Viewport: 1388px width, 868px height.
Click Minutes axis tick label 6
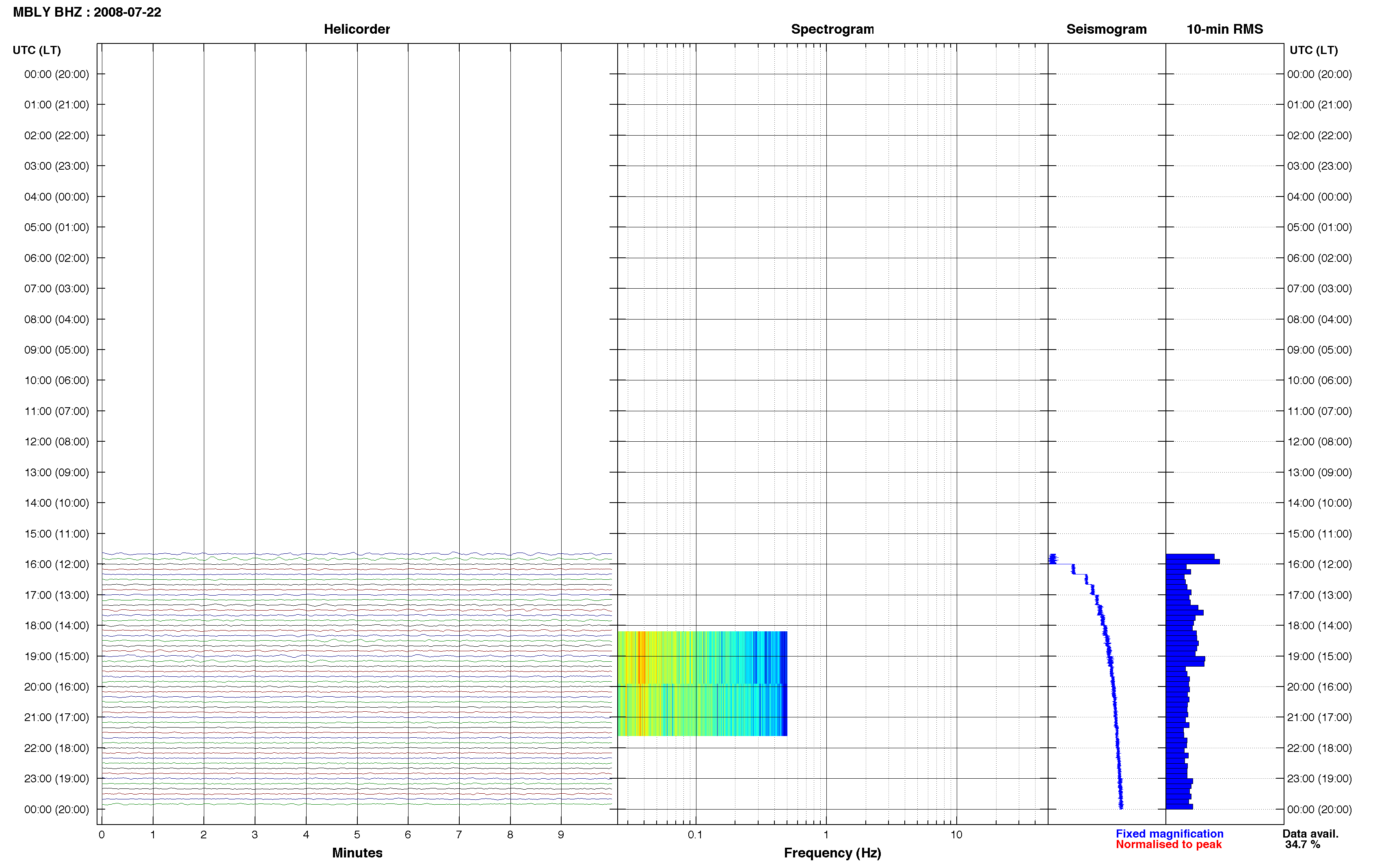pos(408,835)
